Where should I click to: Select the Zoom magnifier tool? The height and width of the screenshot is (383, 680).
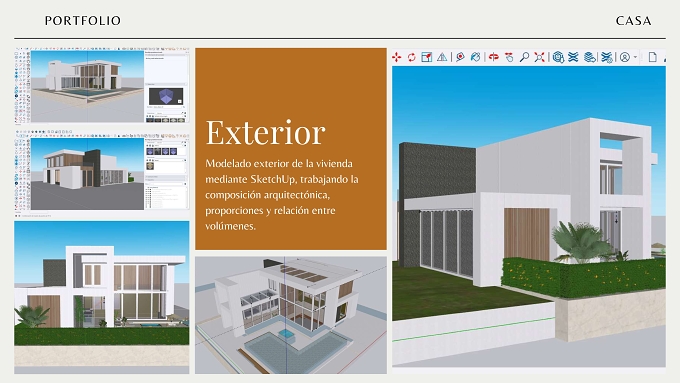click(524, 57)
